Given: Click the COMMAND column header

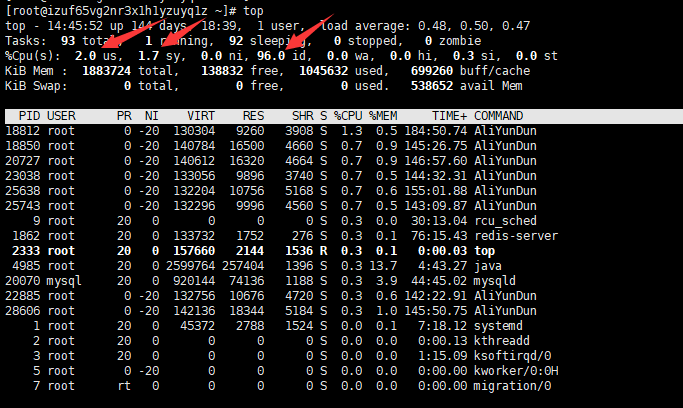Looking at the screenshot, I should coord(498,116).
